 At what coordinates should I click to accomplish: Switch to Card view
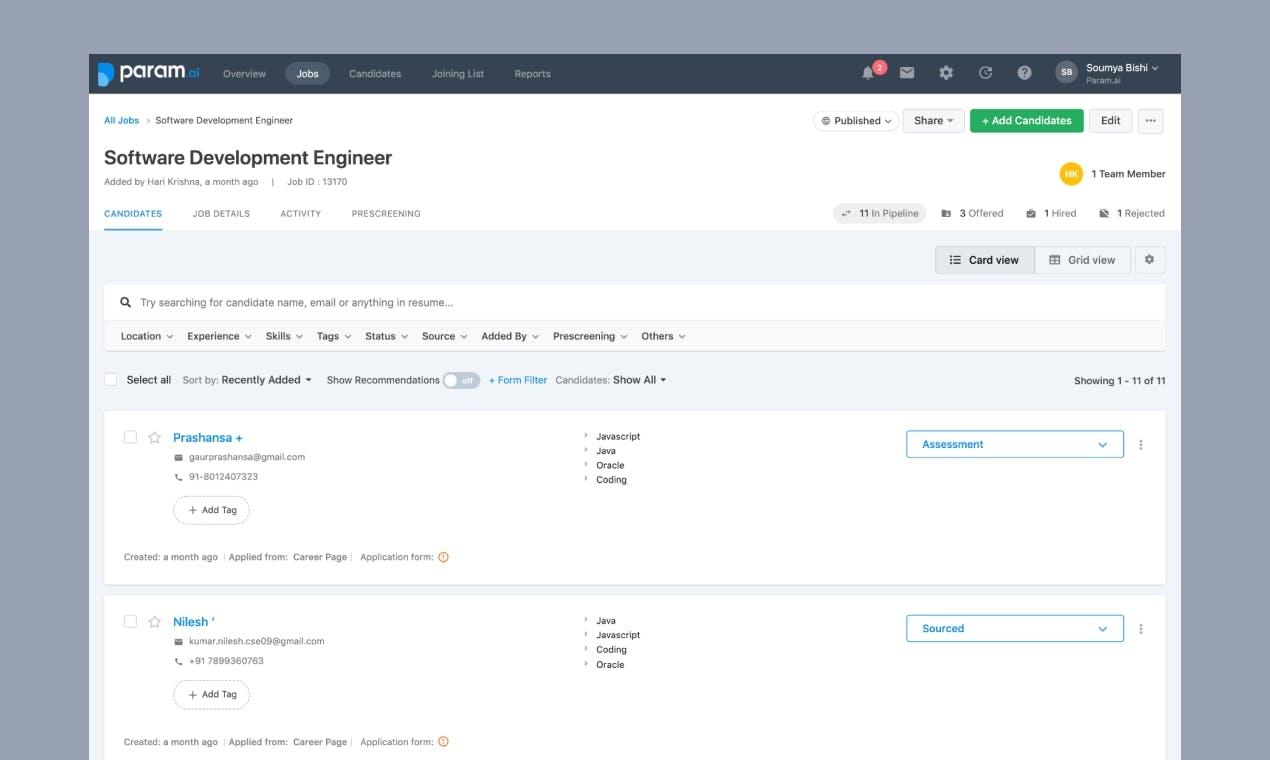(985, 260)
